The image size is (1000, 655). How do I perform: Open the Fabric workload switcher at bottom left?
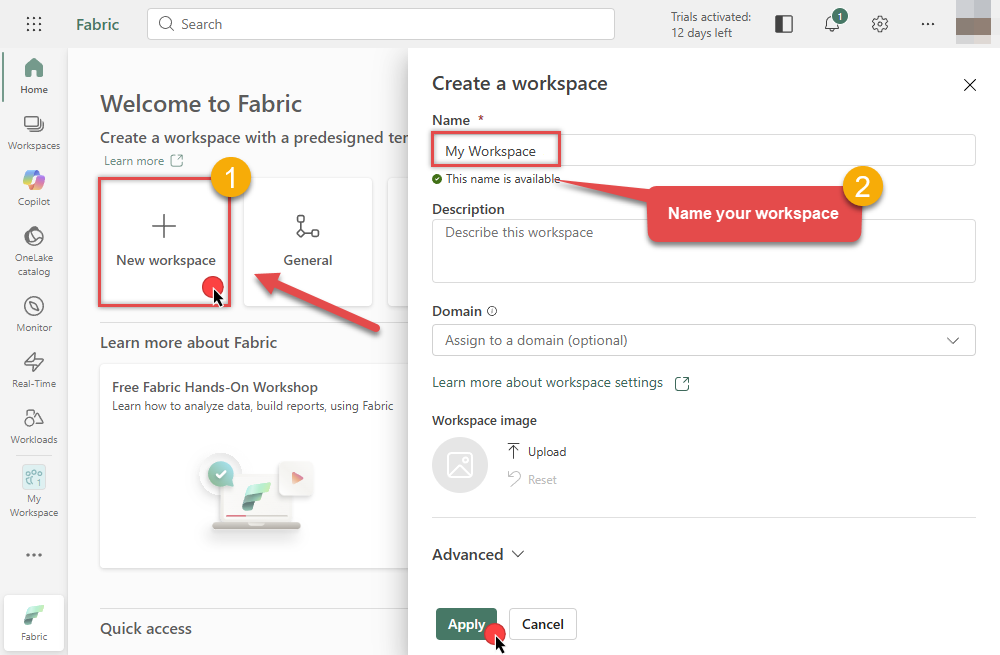[x=33, y=622]
